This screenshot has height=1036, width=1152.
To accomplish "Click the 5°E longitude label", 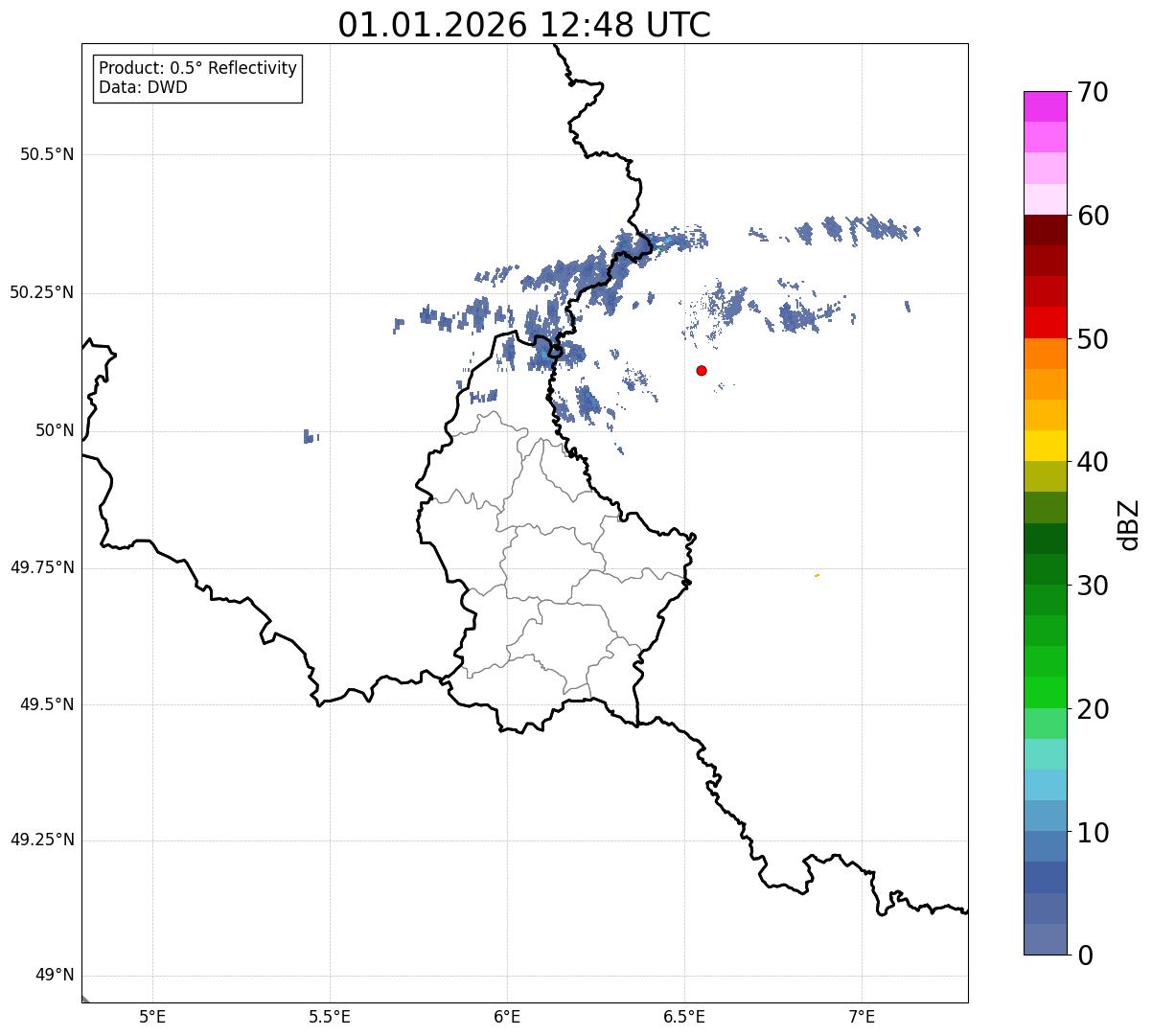I will pyautogui.click(x=152, y=1016).
